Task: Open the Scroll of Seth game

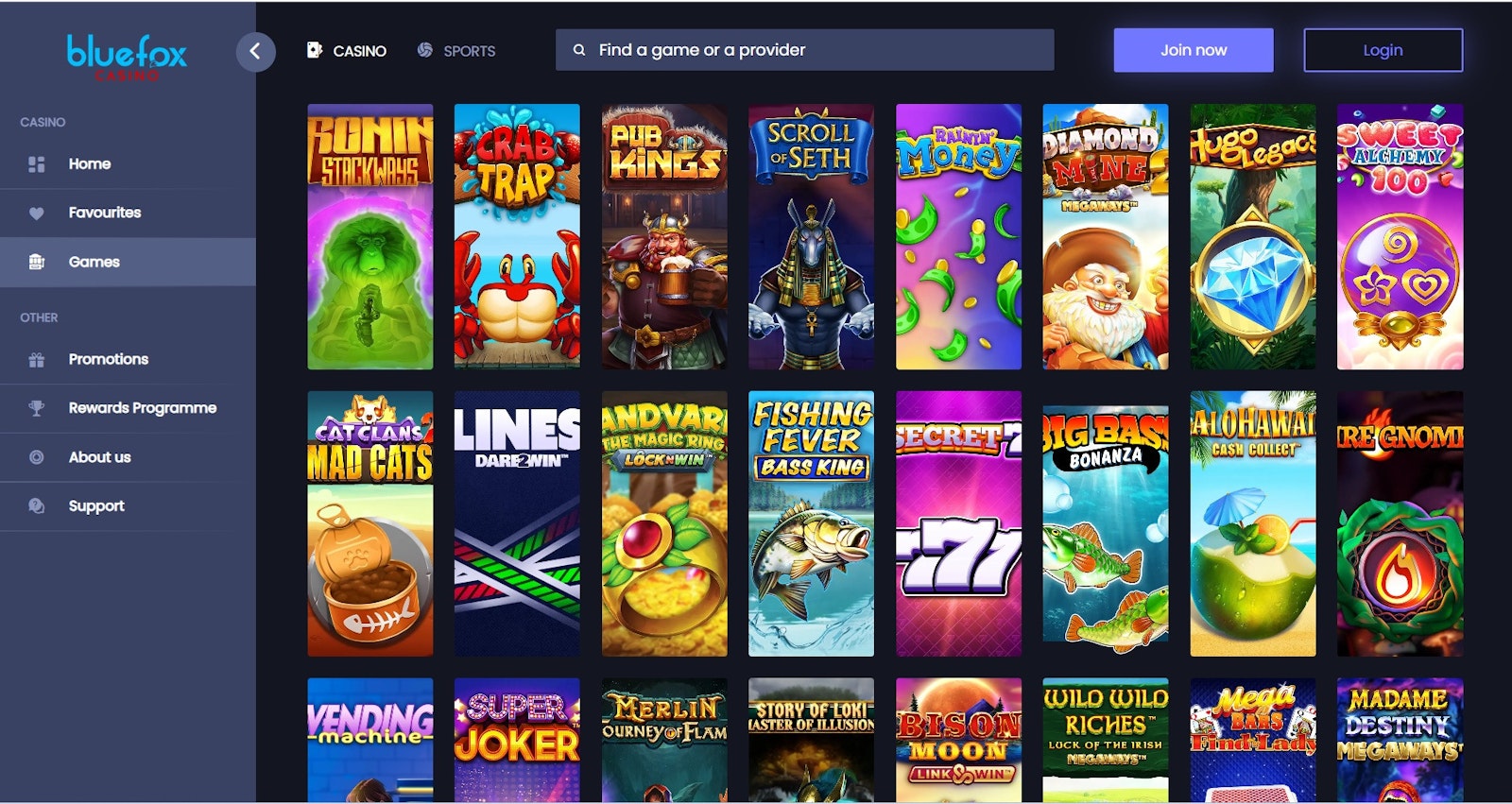Action: click(x=811, y=236)
